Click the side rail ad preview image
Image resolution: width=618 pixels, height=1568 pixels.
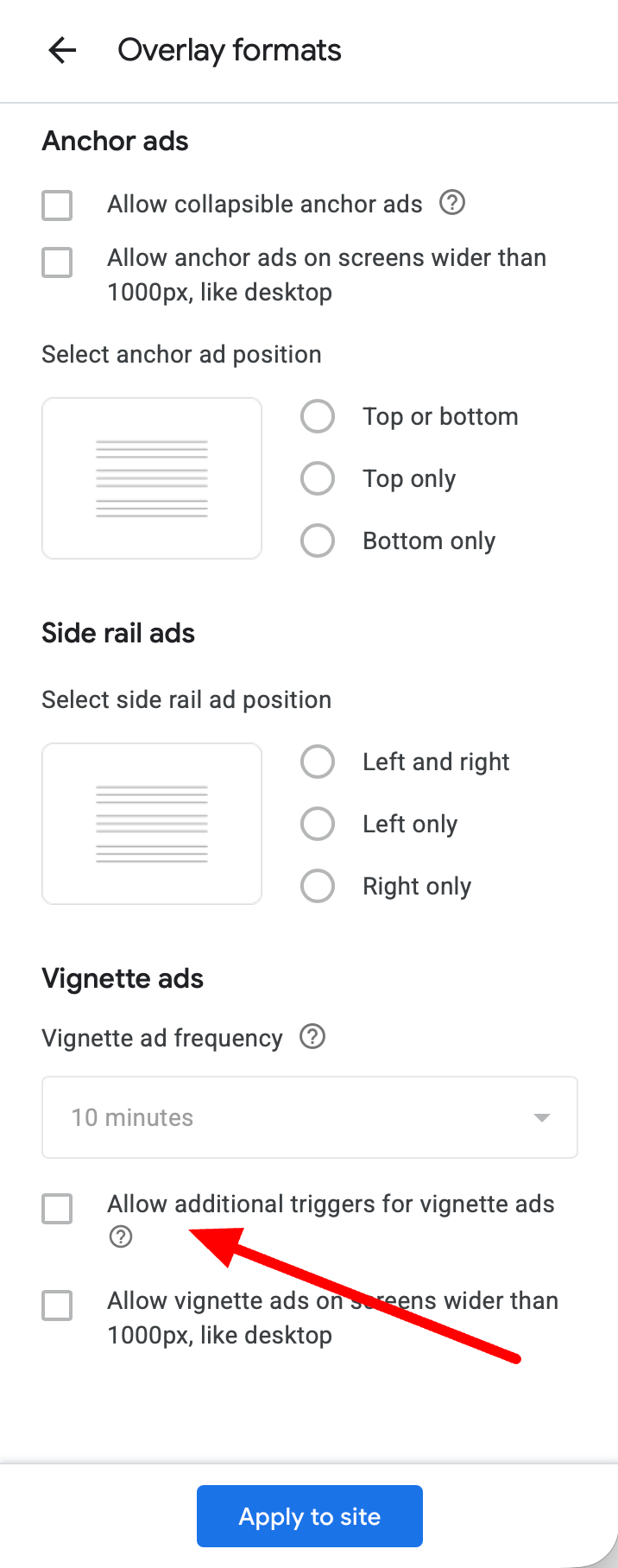point(151,823)
